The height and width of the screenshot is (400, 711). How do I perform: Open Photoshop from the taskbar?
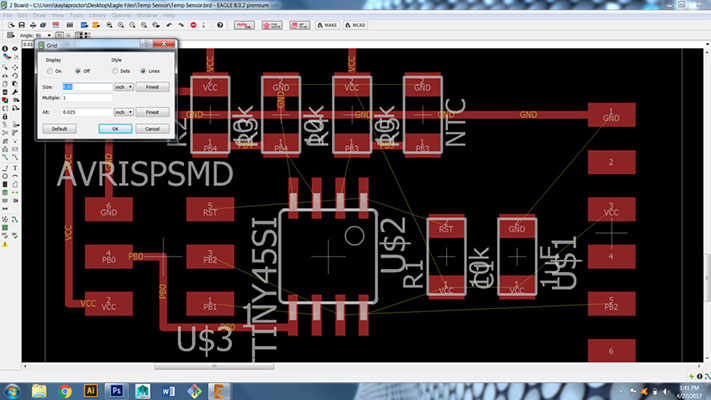(x=117, y=390)
